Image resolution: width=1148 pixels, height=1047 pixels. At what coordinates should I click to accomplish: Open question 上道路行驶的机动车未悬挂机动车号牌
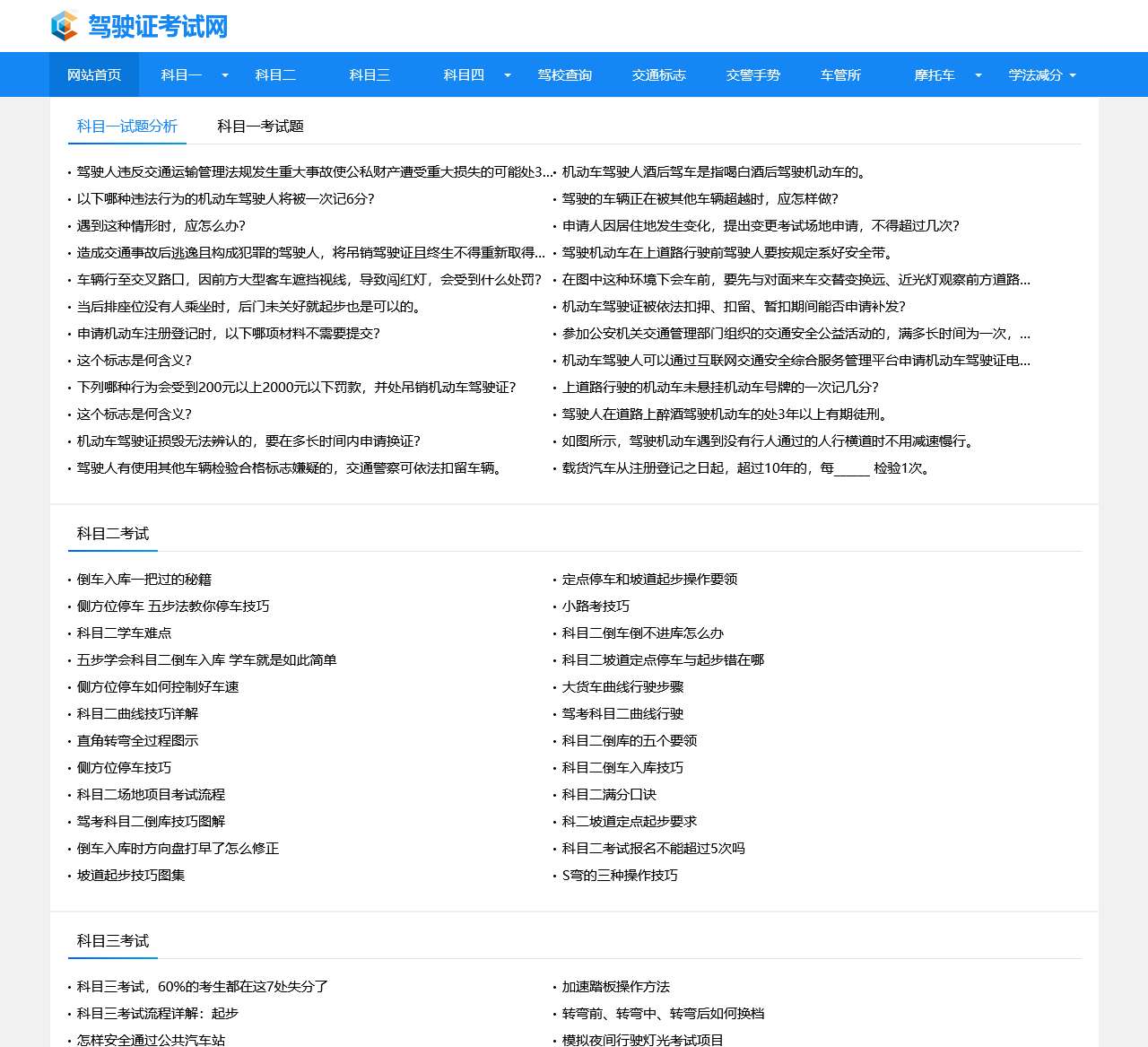pos(720,388)
